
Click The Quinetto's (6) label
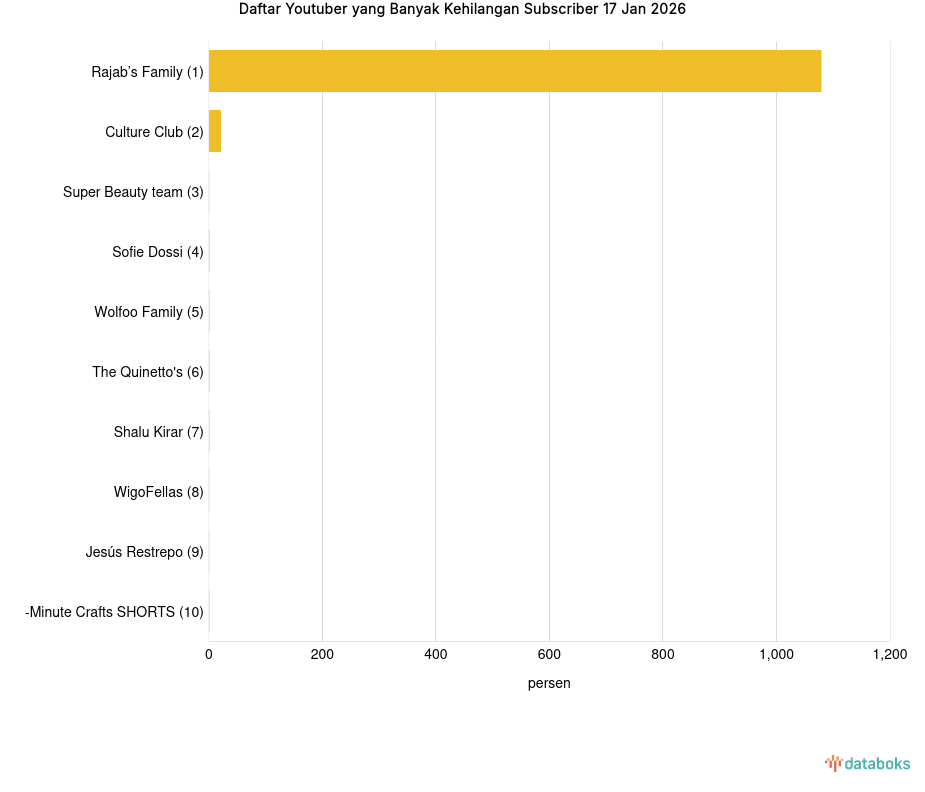(148, 372)
